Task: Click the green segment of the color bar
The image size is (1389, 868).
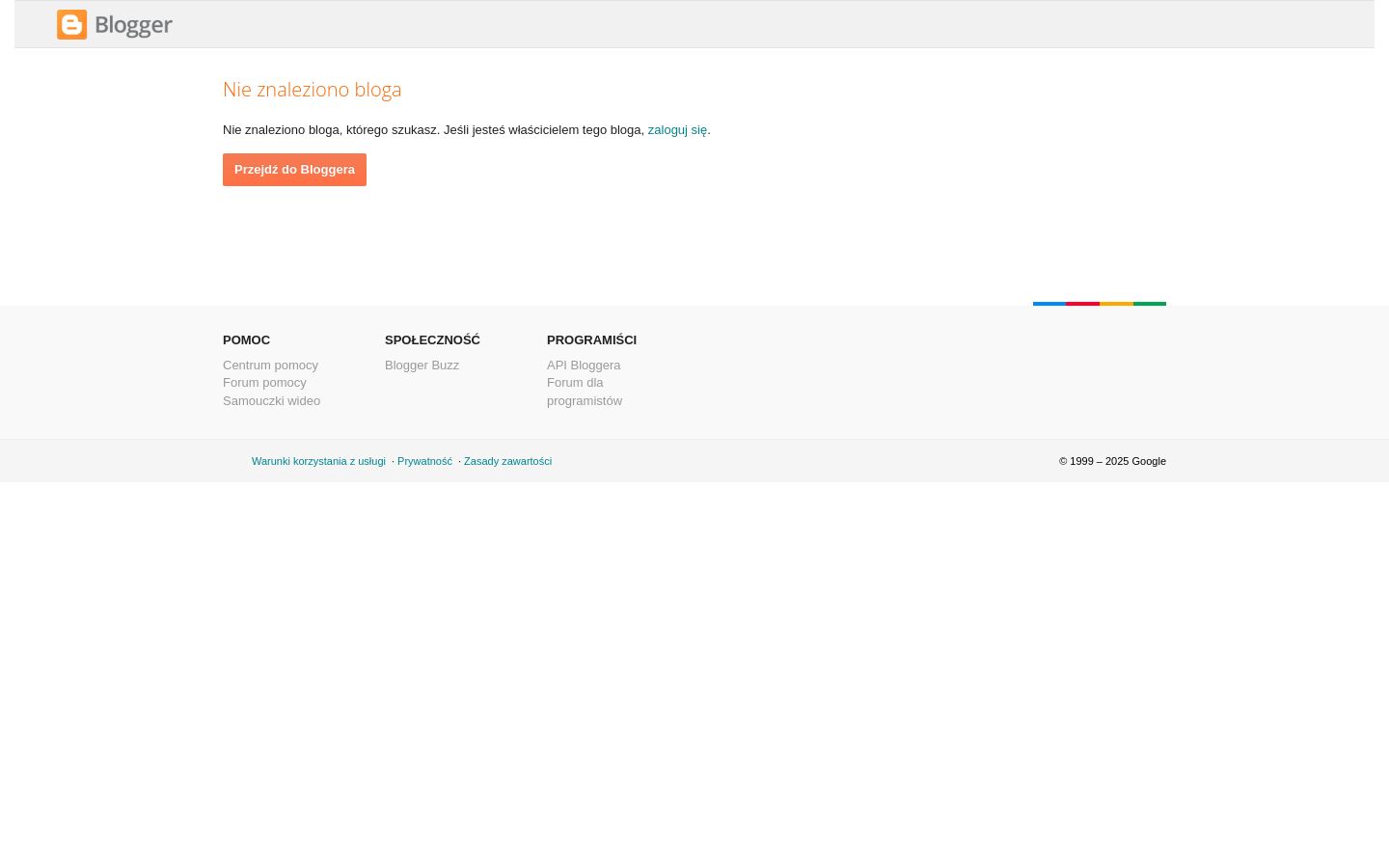Action: tap(1150, 304)
